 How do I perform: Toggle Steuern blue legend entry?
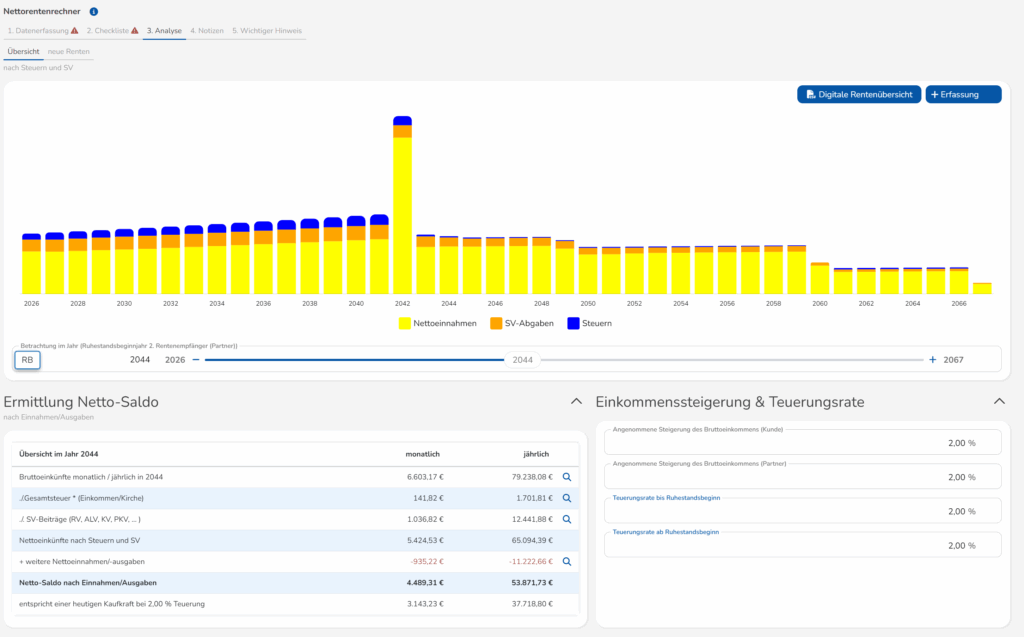click(x=589, y=323)
